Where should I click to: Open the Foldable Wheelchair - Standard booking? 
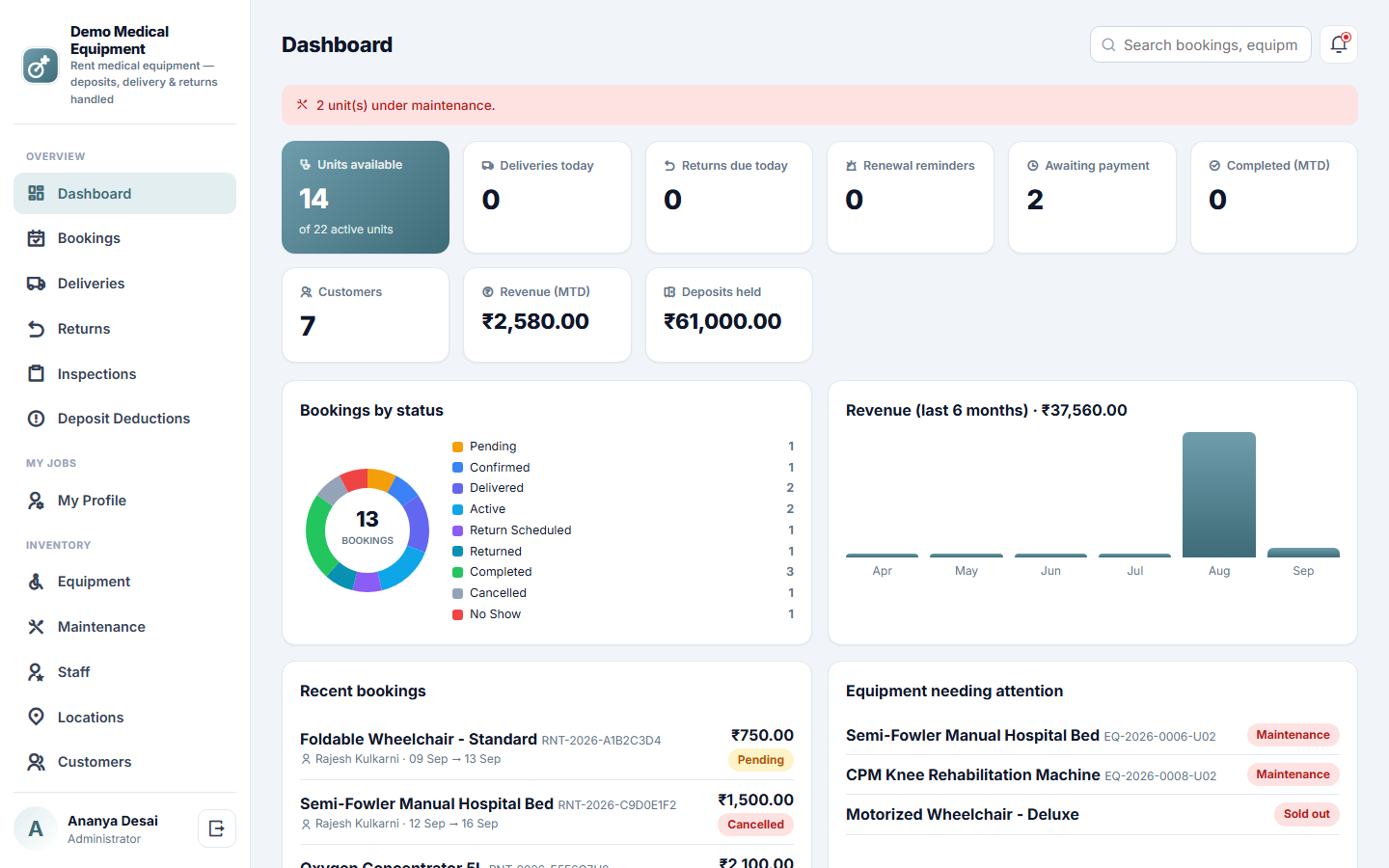click(x=547, y=748)
